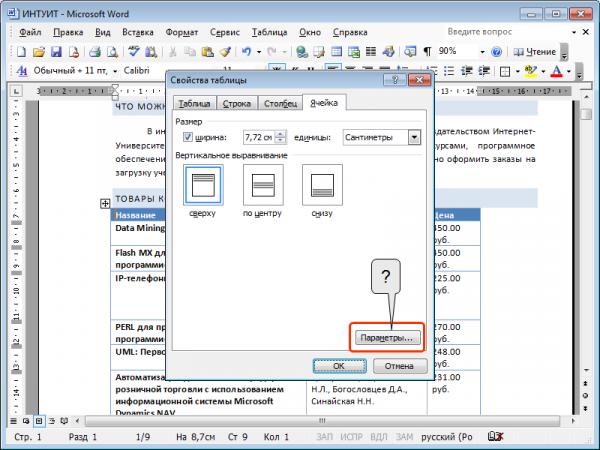600x450 pixels.
Task: Click the Research book icon
Action: [151, 52]
